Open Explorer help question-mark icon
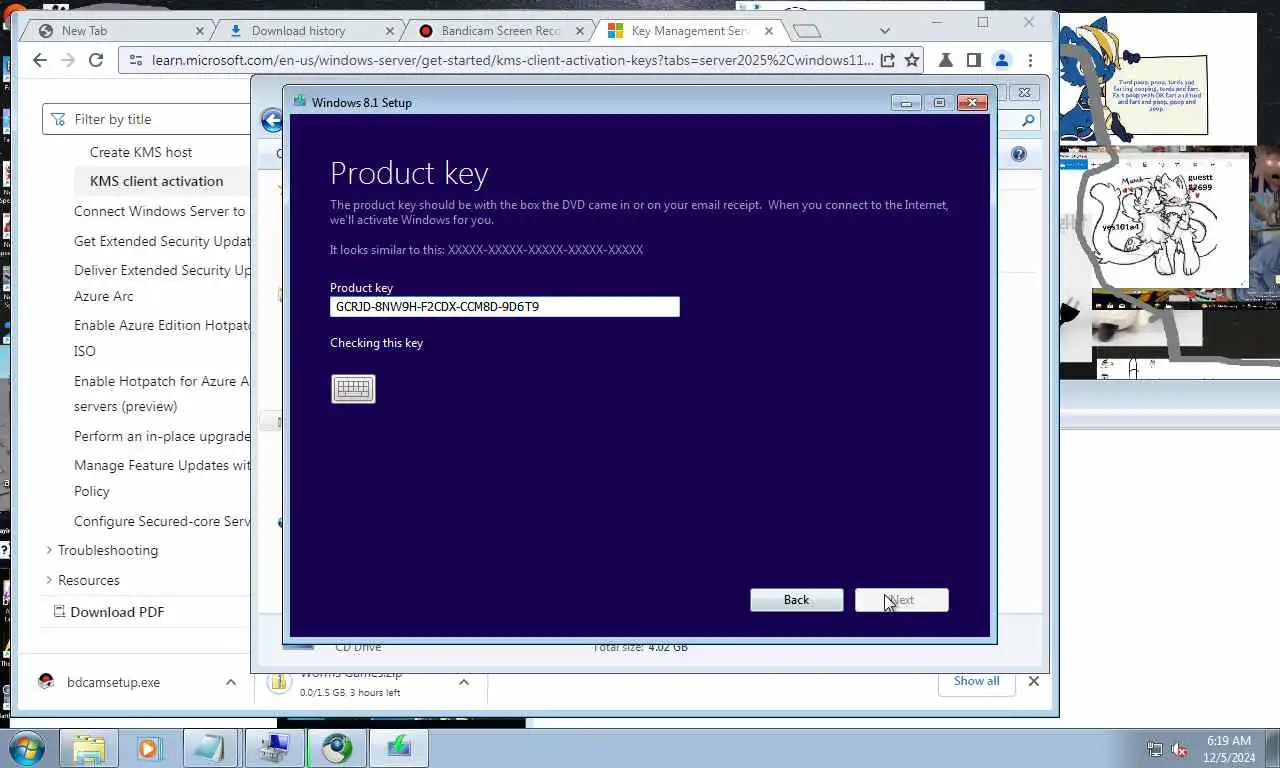 pos(1018,154)
